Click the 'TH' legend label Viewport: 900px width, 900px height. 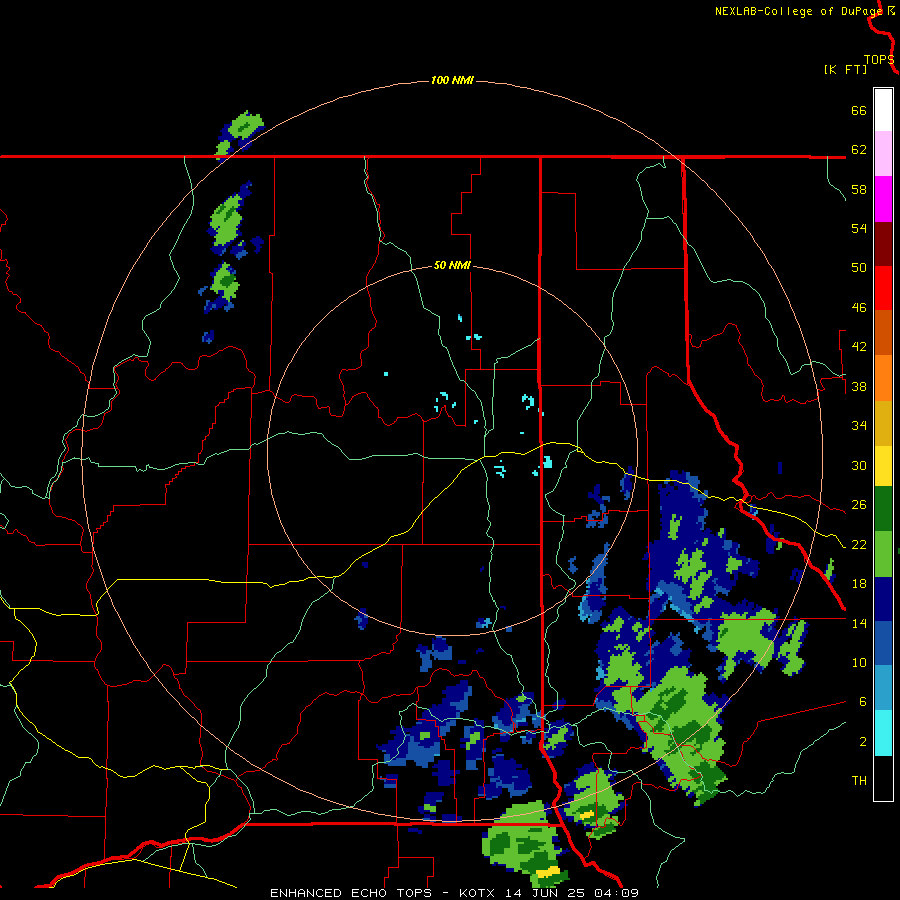tap(859, 781)
